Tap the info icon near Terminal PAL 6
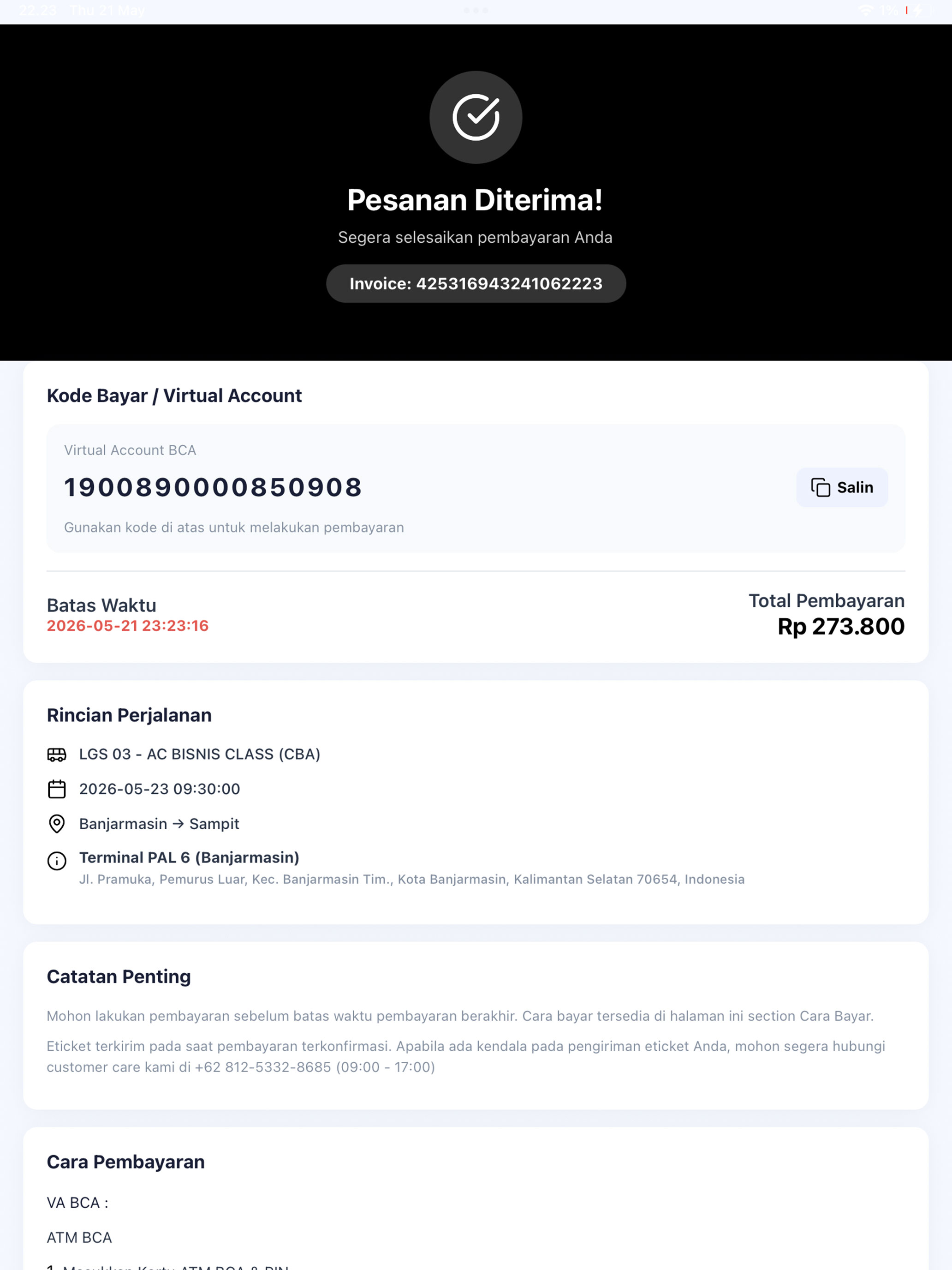This screenshot has width=952, height=1270. click(x=57, y=861)
